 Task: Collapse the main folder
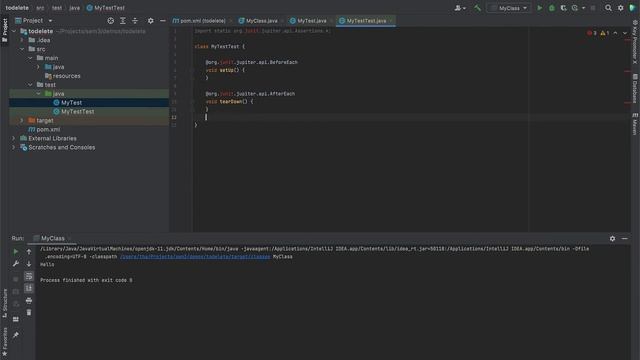(x=30, y=58)
